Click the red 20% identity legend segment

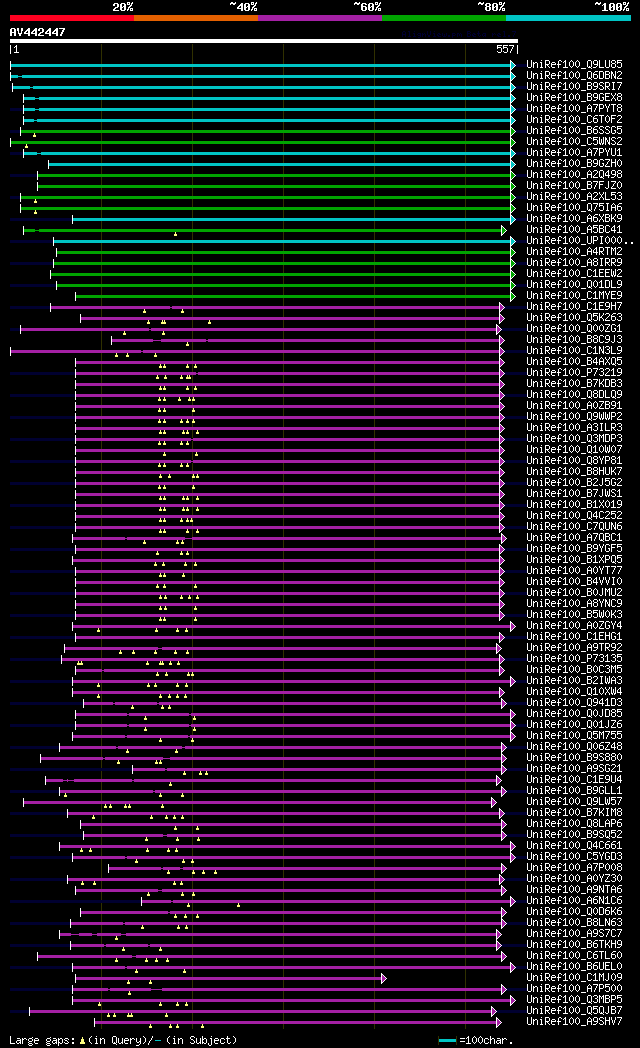[x=71, y=18]
